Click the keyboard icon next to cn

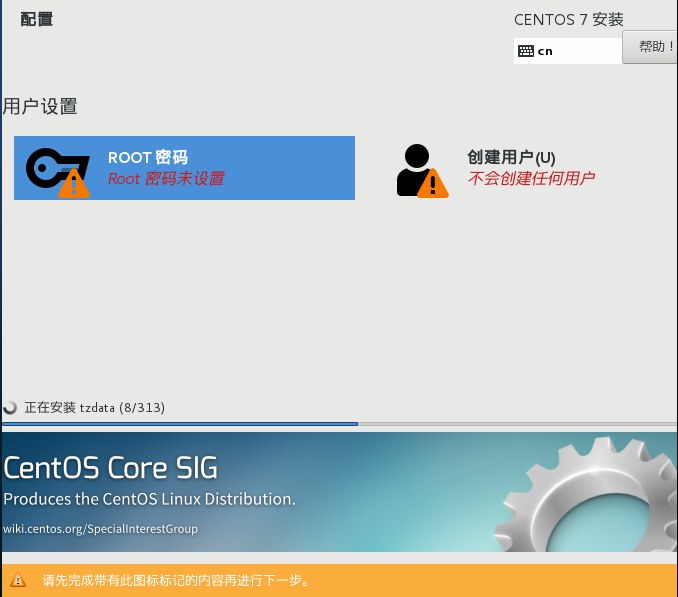click(x=526, y=51)
